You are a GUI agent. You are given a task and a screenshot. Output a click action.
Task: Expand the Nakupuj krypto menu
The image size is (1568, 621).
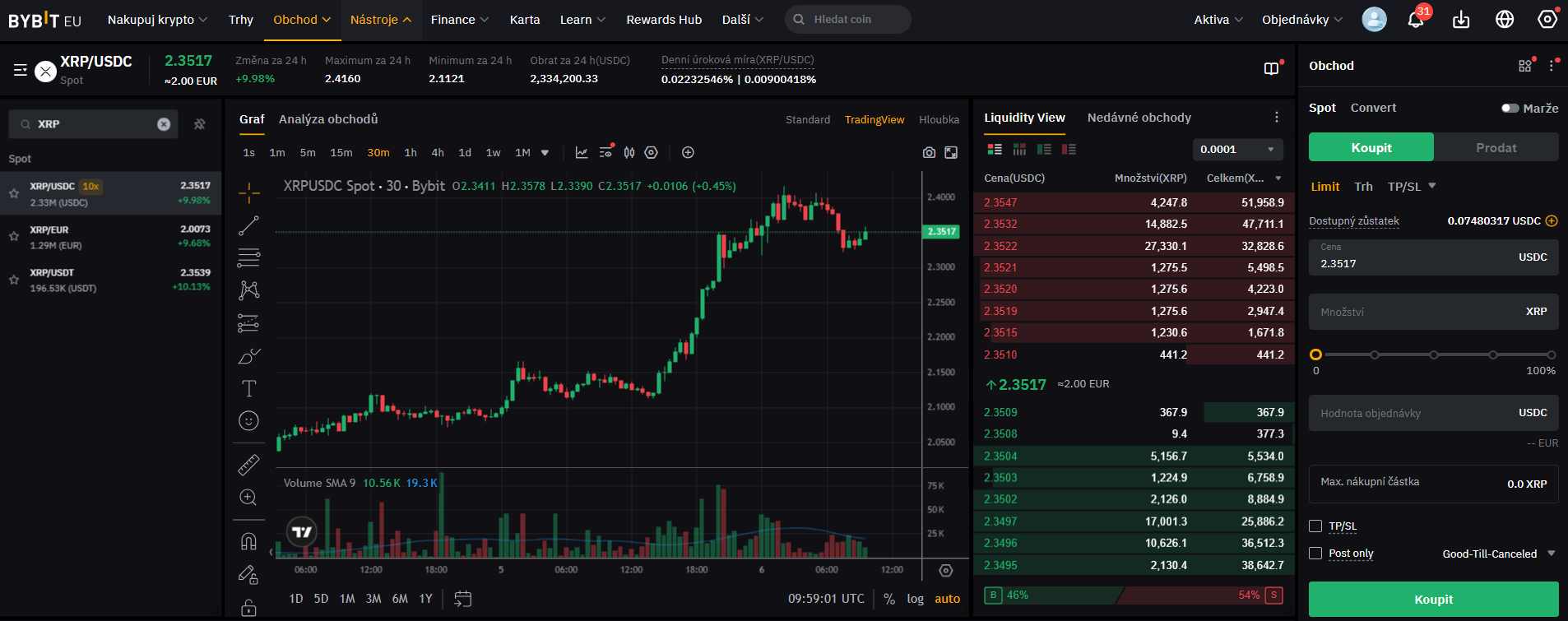point(157,20)
